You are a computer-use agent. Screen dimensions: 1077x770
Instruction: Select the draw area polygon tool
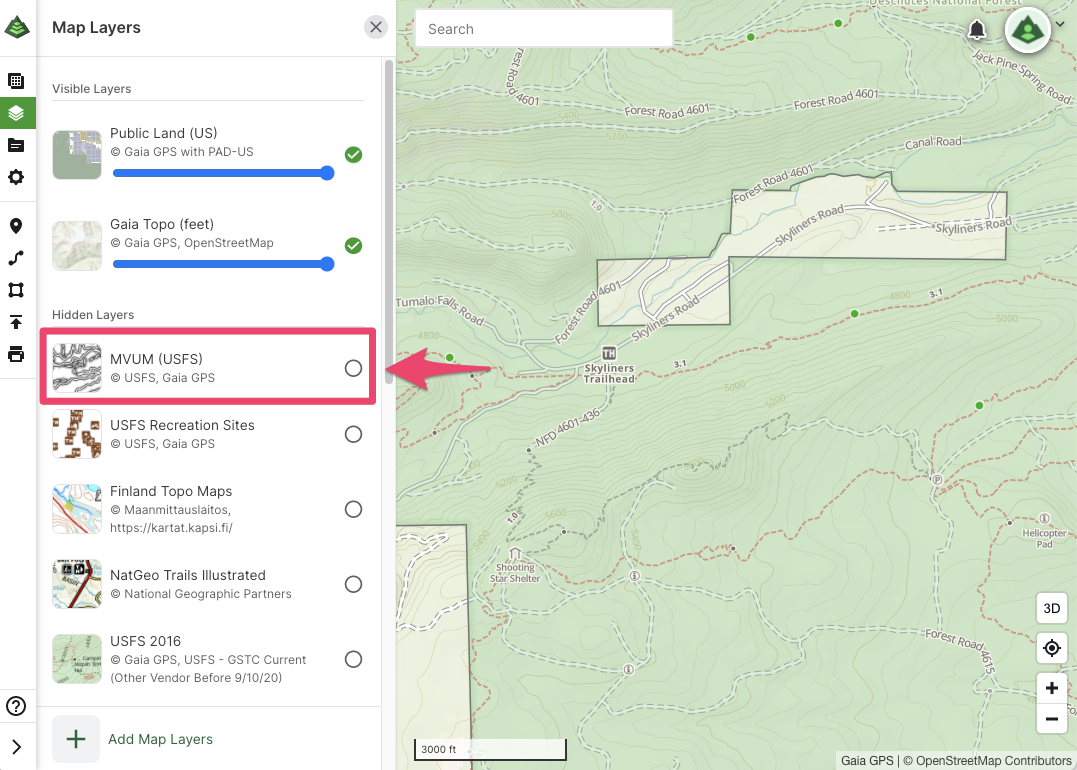pos(16,290)
